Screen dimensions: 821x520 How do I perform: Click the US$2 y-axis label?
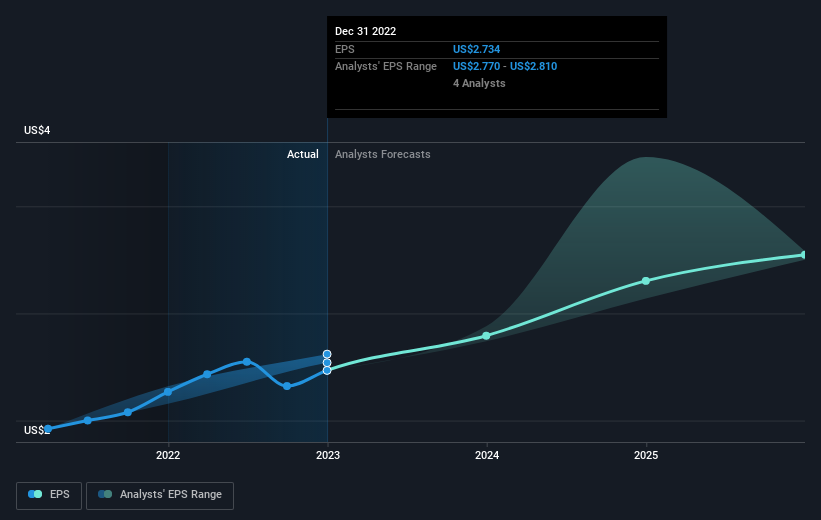[37, 430]
